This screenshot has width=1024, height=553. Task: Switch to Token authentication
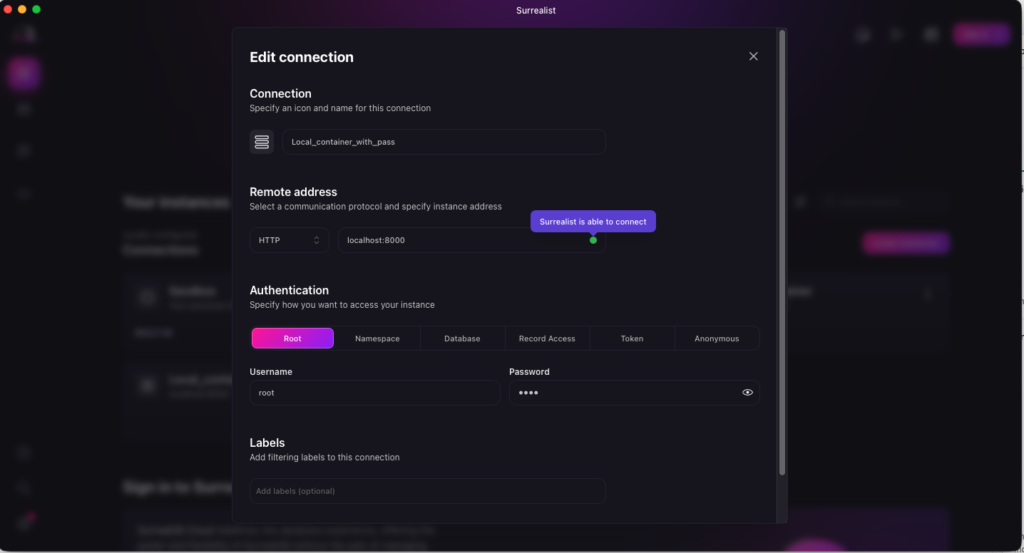(x=632, y=339)
